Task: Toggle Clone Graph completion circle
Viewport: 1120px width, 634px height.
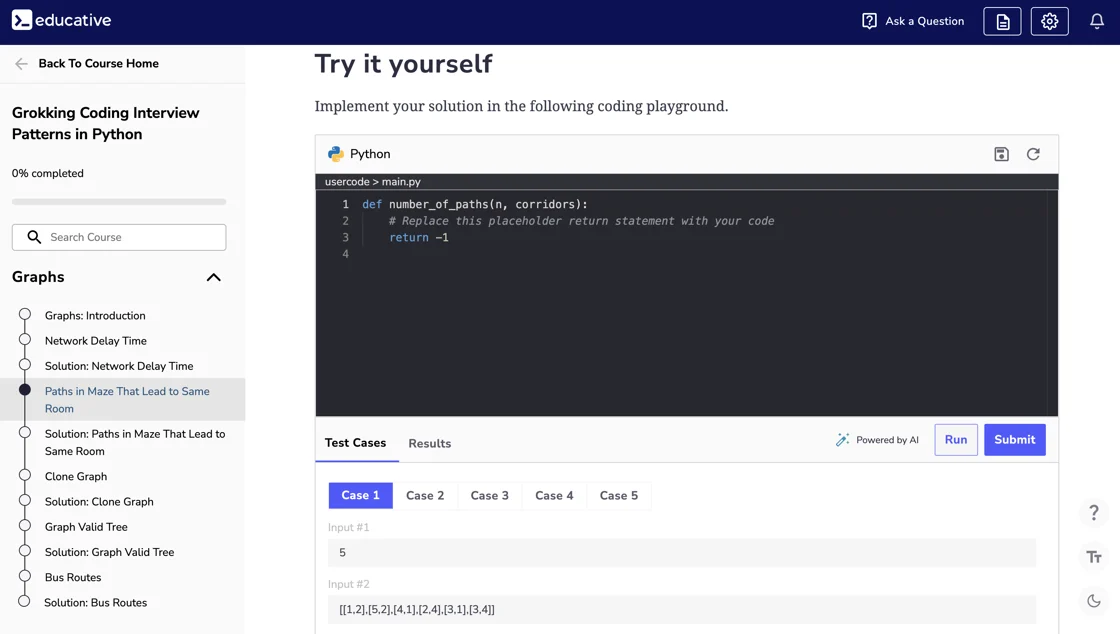Action: [x=25, y=475]
